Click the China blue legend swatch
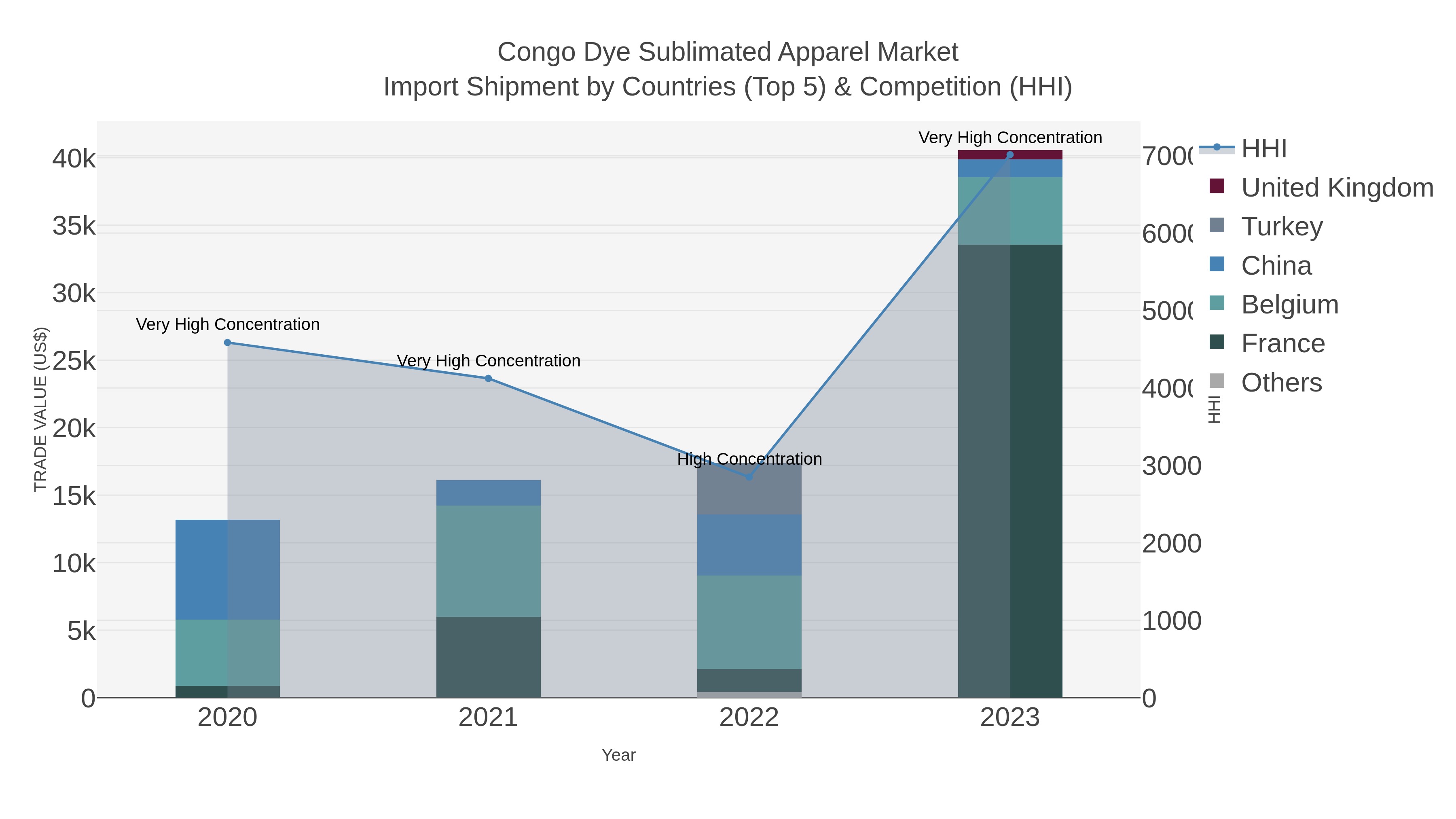Screen dimensions: 1456x819 pos(1217,264)
